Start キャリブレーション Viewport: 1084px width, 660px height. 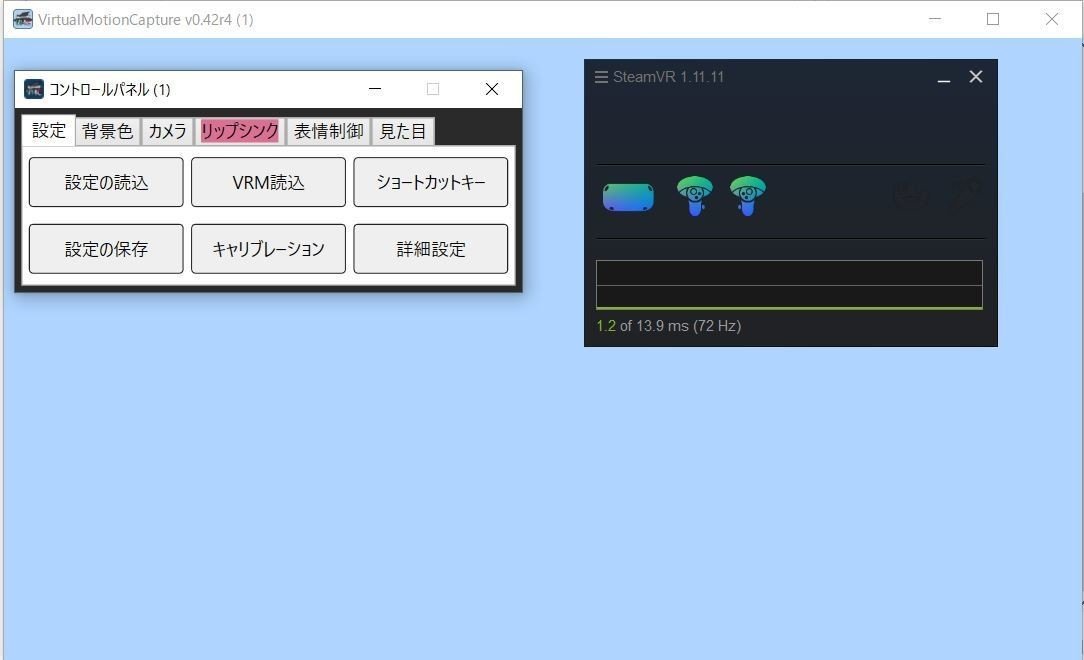(268, 249)
